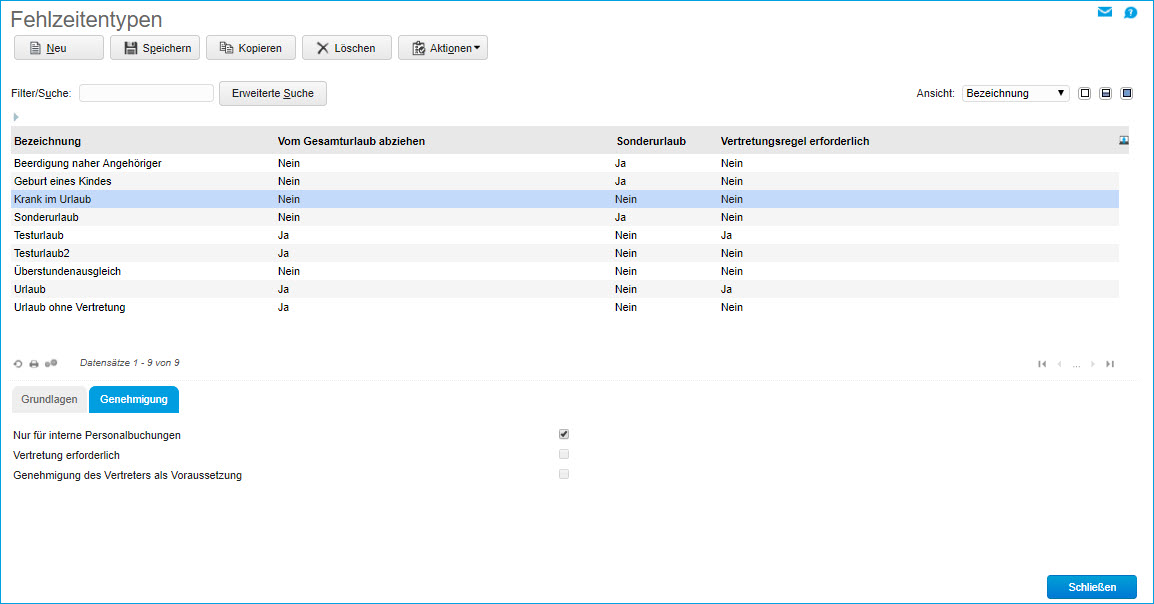Click the Schließen button

pos(1091,587)
